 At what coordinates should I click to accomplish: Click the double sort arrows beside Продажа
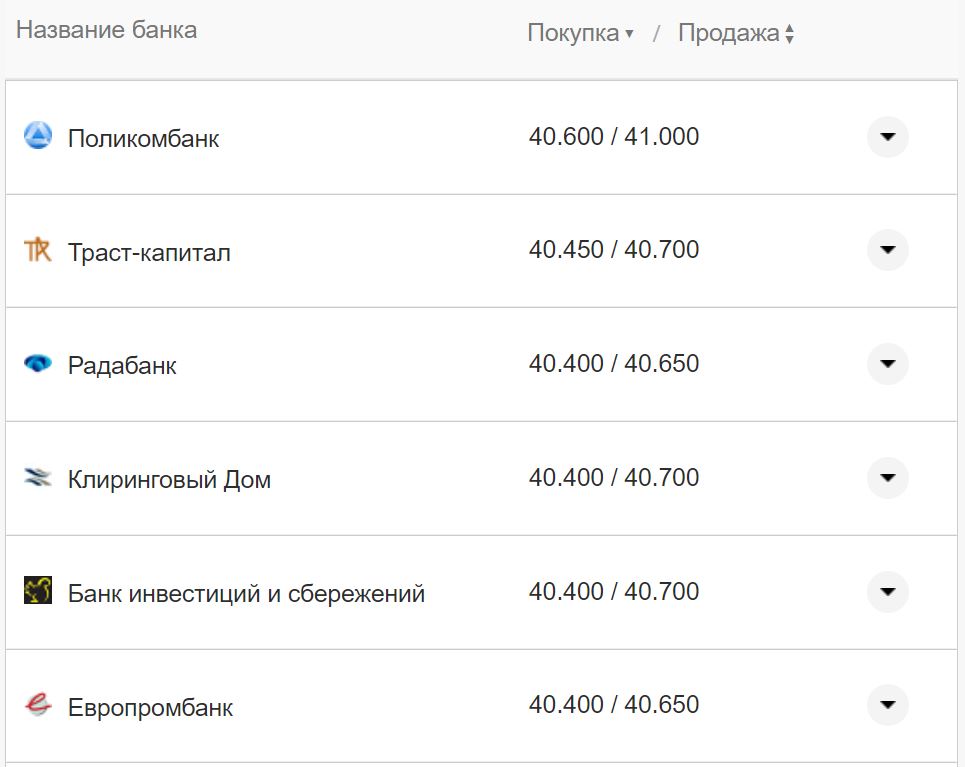[790, 33]
